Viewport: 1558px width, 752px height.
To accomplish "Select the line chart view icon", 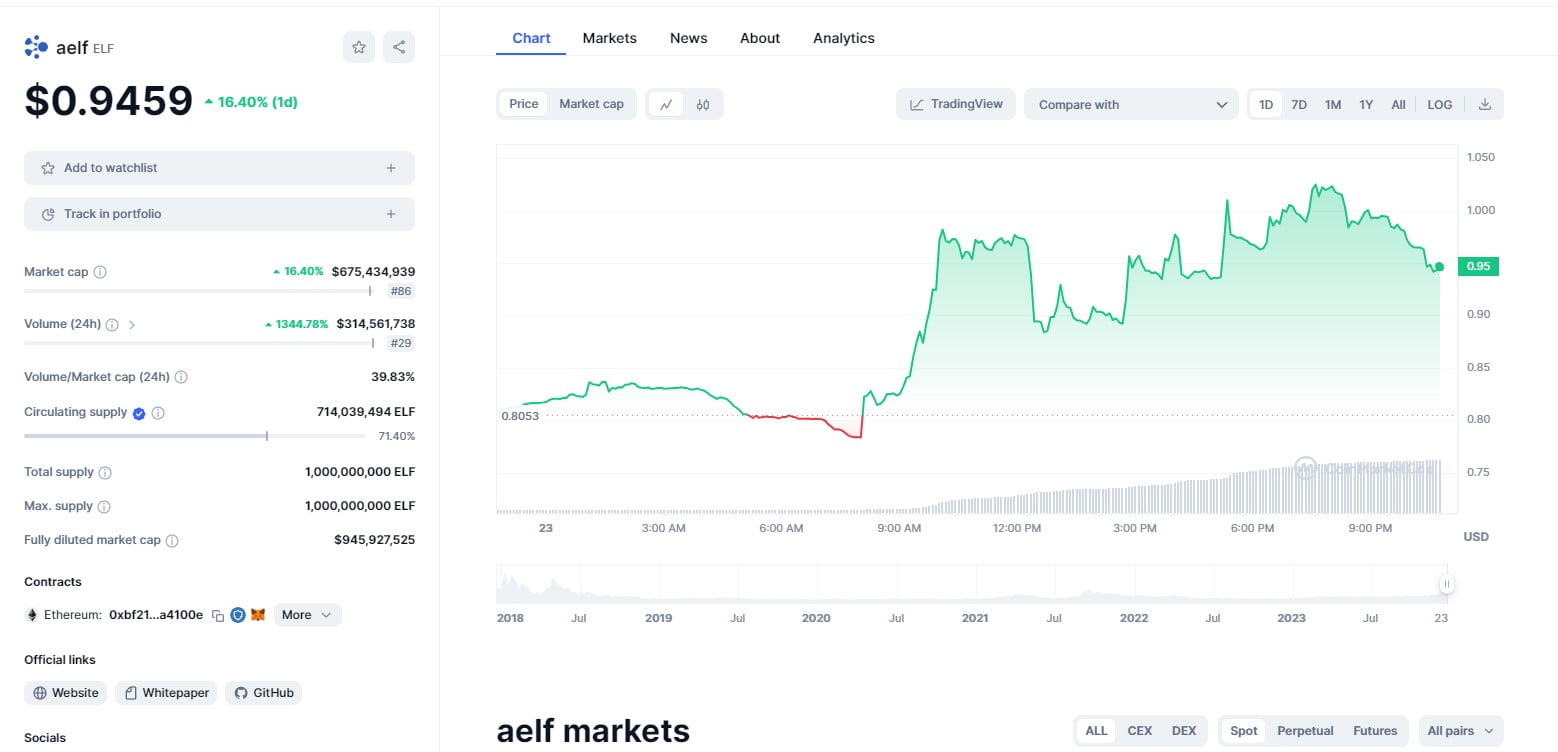I will (666, 104).
